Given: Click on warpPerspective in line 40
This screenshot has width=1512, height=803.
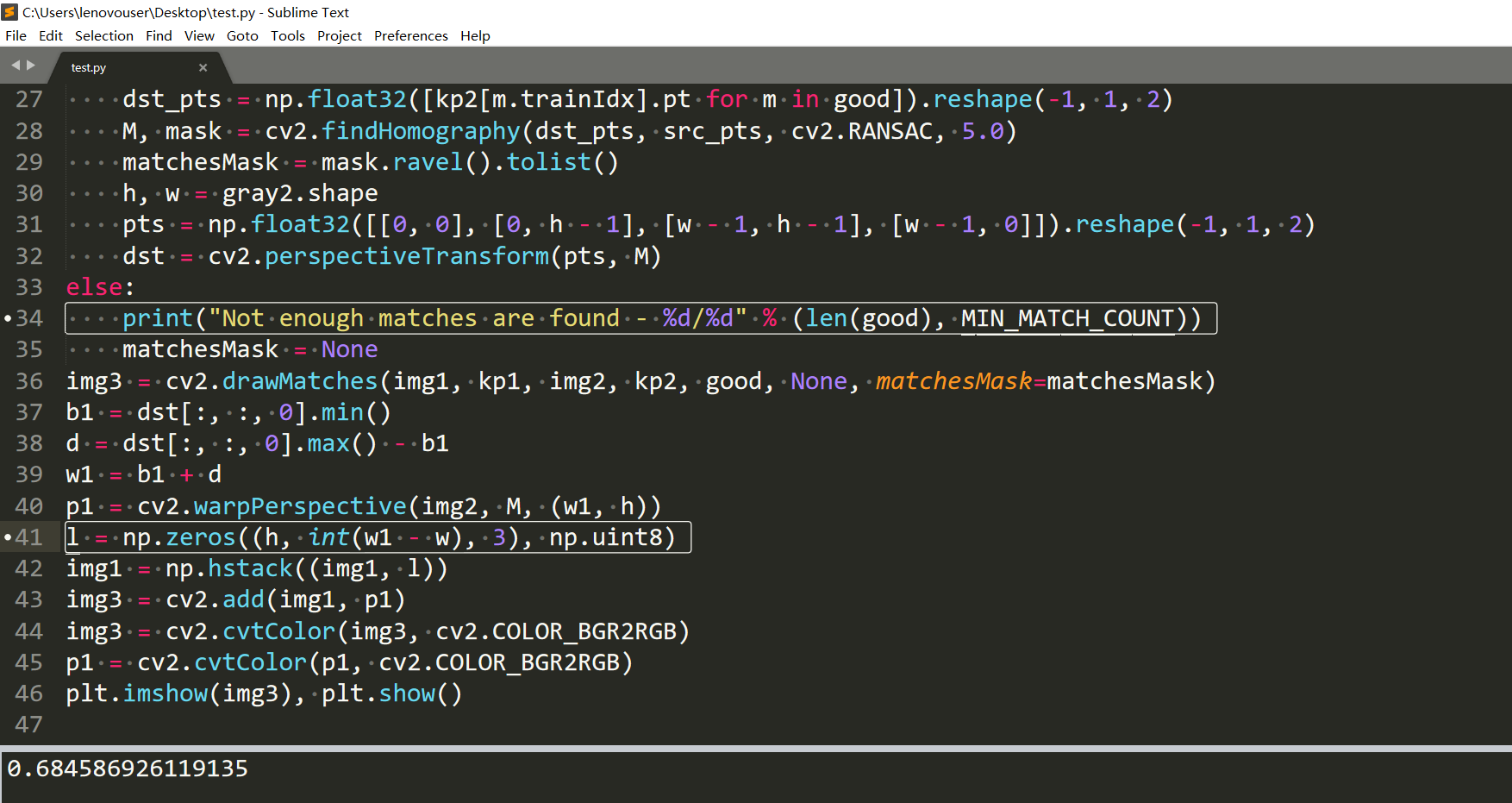Looking at the screenshot, I should [x=300, y=506].
